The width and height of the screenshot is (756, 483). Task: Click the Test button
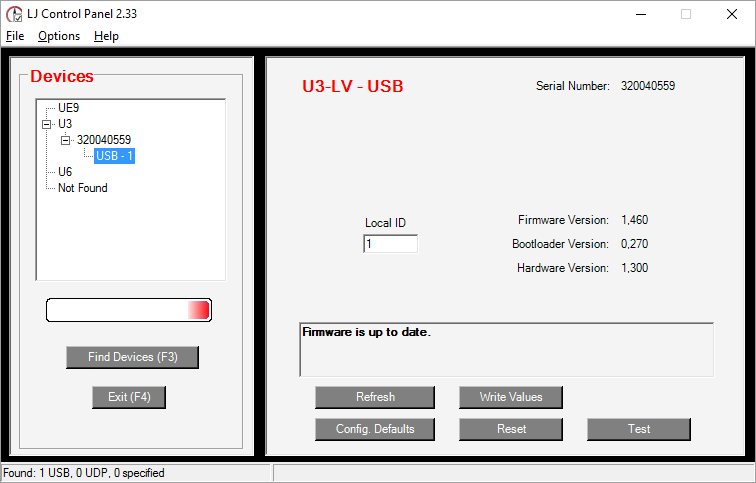pyautogui.click(x=639, y=429)
